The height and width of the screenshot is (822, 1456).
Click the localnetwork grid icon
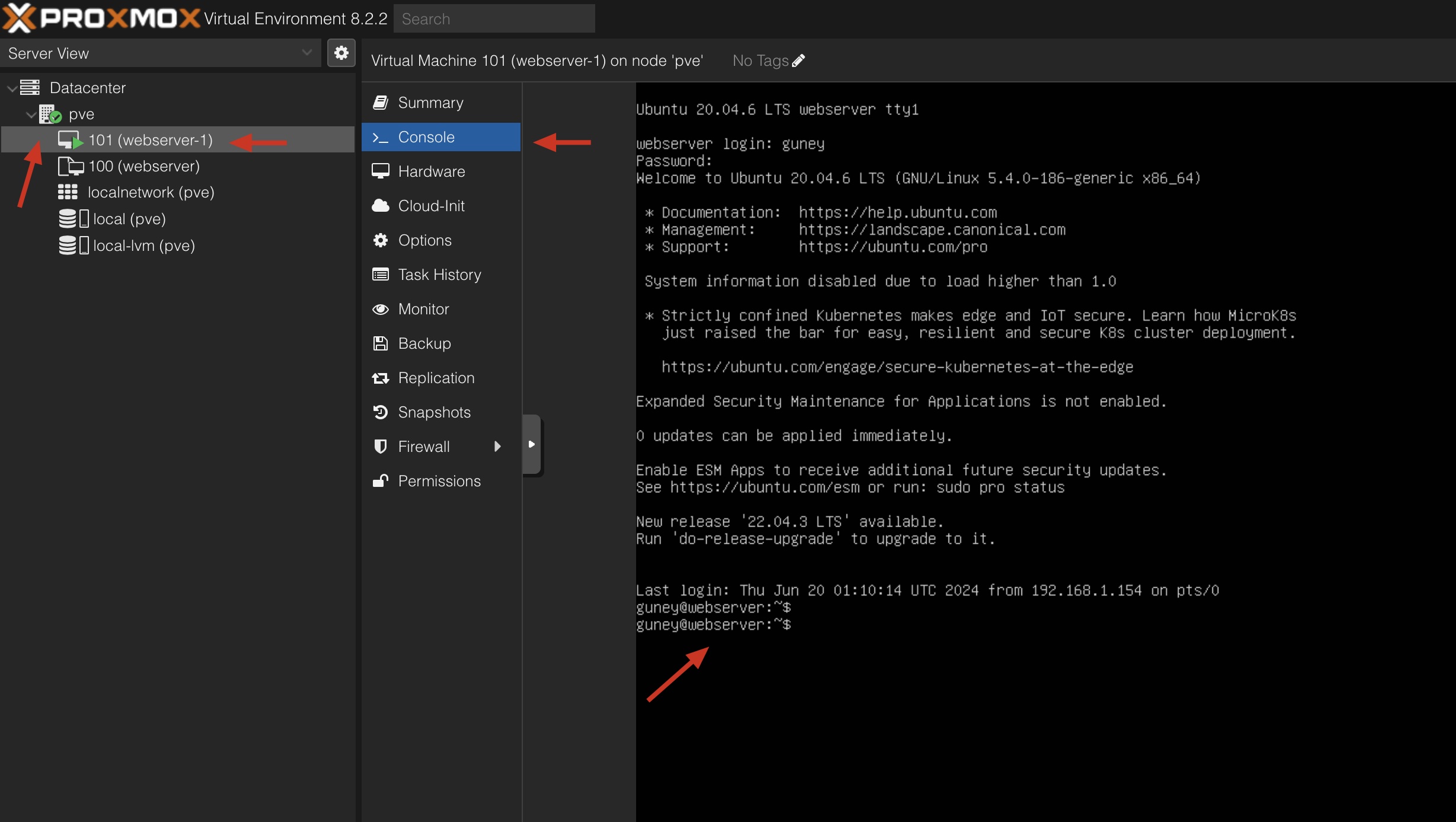pos(68,192)
